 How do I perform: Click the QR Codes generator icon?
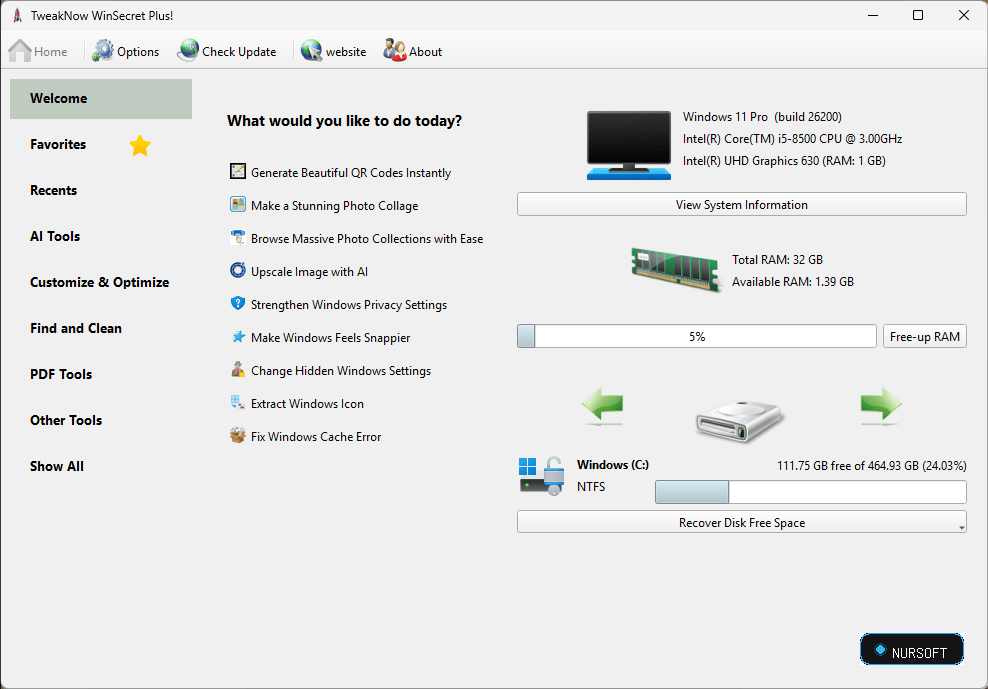click(238, 171)
